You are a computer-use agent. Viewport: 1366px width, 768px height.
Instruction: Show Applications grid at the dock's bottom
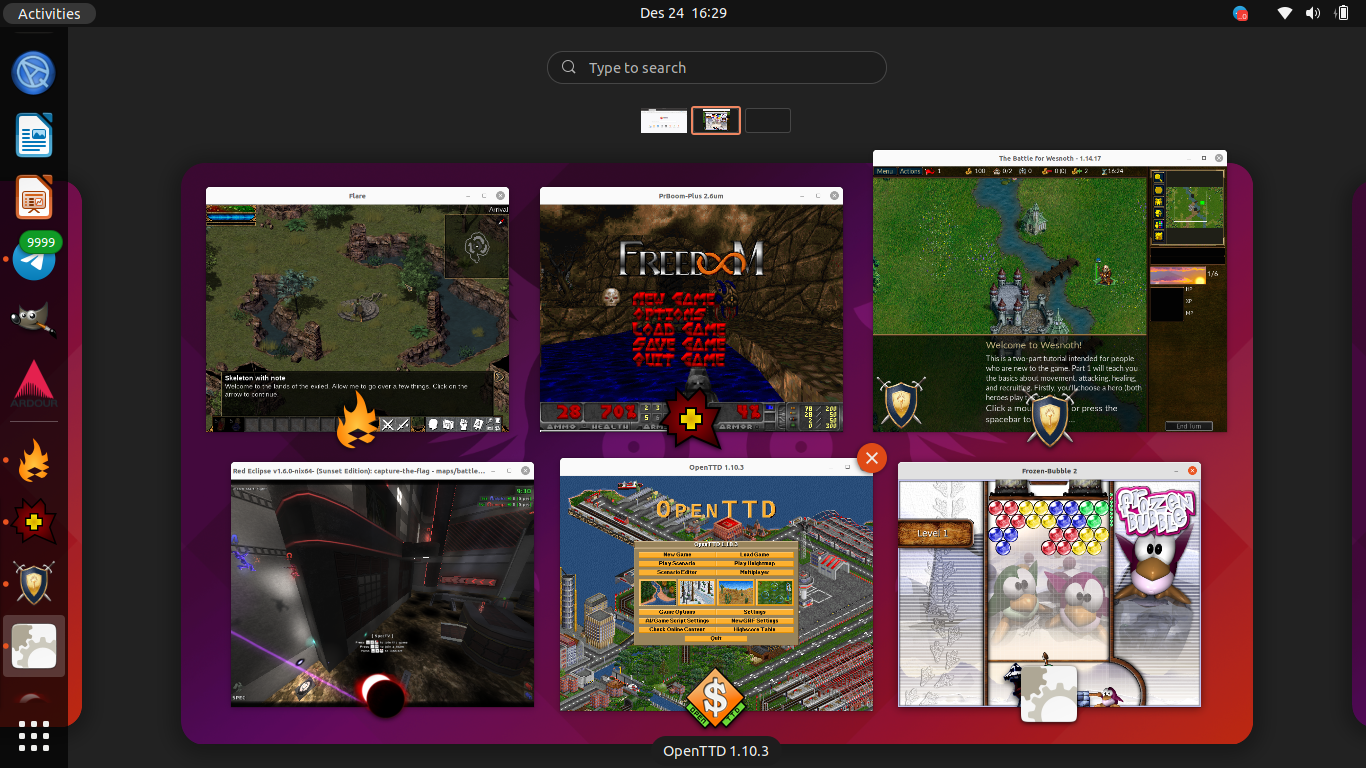[x=34, y=736]
